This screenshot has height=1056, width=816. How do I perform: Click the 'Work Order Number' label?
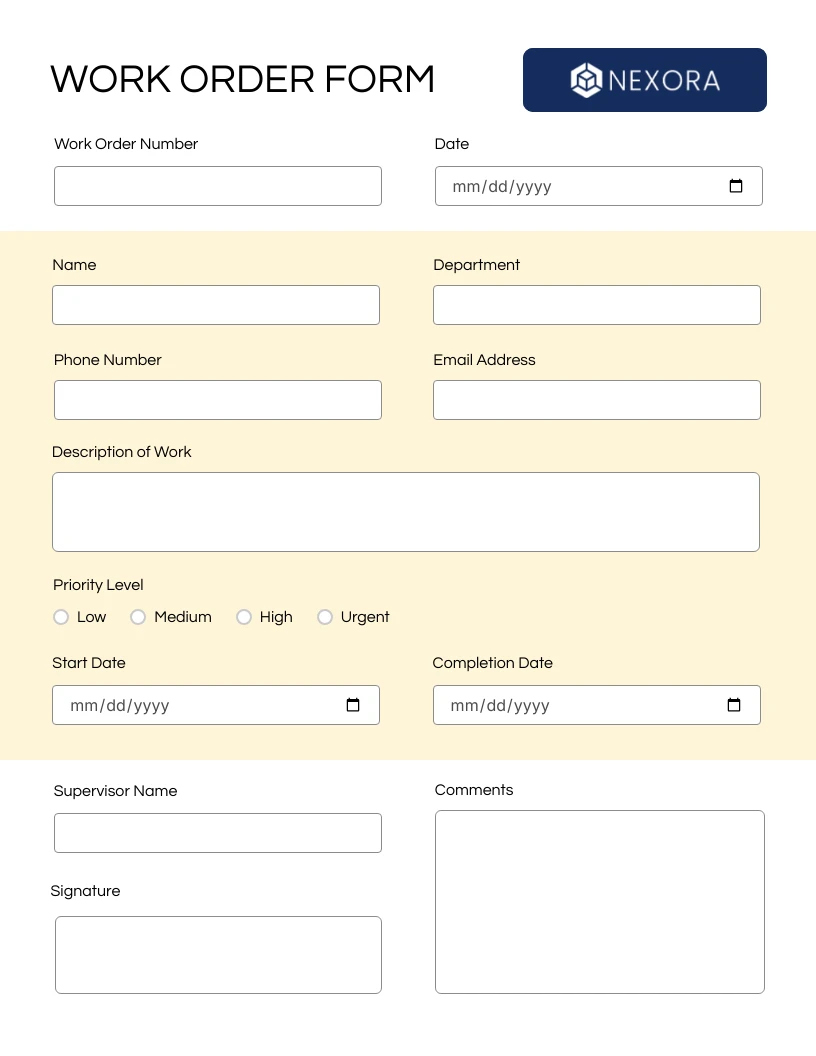tap(126, 144)
